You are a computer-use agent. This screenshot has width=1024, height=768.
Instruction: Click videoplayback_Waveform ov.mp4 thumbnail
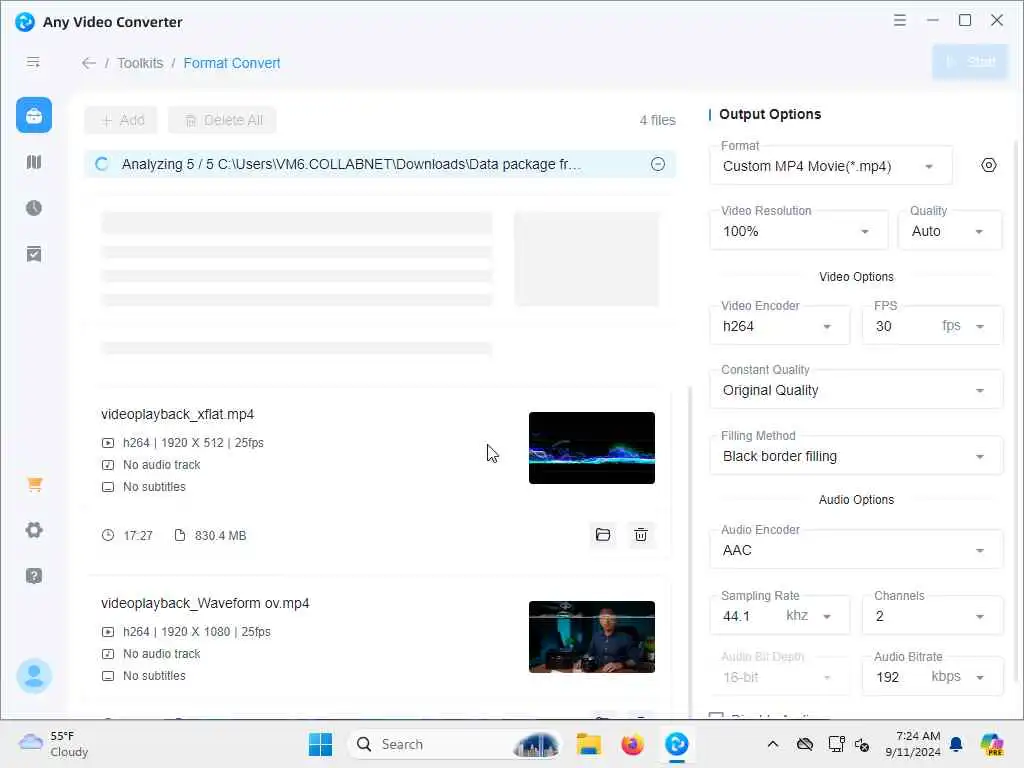[592, 637]
